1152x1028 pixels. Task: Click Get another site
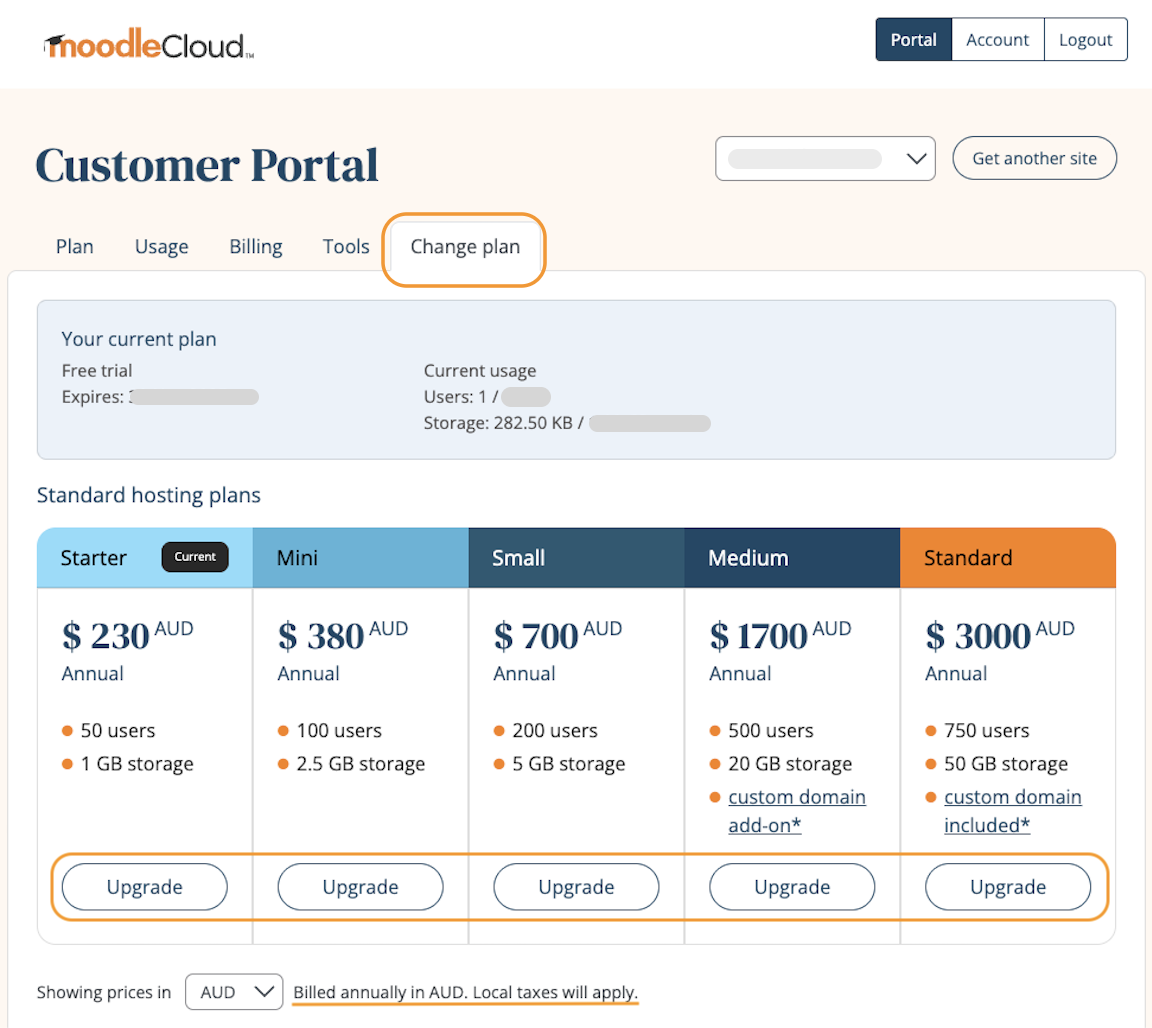(1034, 158)
